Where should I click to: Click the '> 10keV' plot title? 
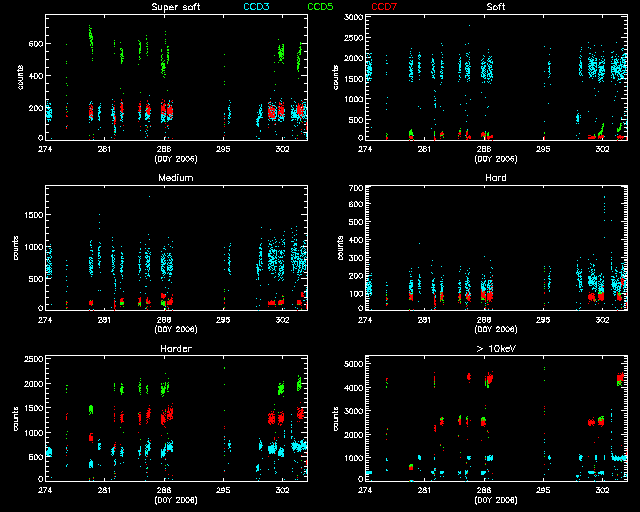[x=495, y=349]
